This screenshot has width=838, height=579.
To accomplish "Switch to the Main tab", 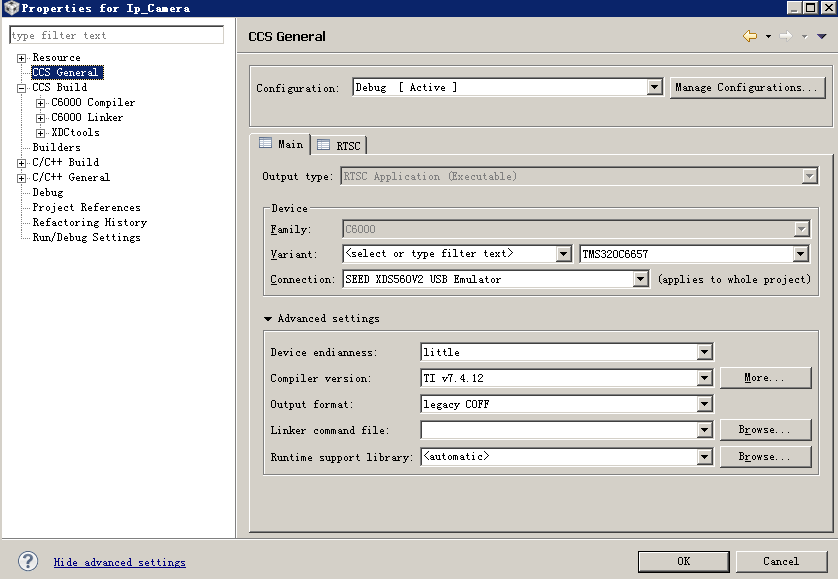I will pyautogui.click(x=281, y=144).
